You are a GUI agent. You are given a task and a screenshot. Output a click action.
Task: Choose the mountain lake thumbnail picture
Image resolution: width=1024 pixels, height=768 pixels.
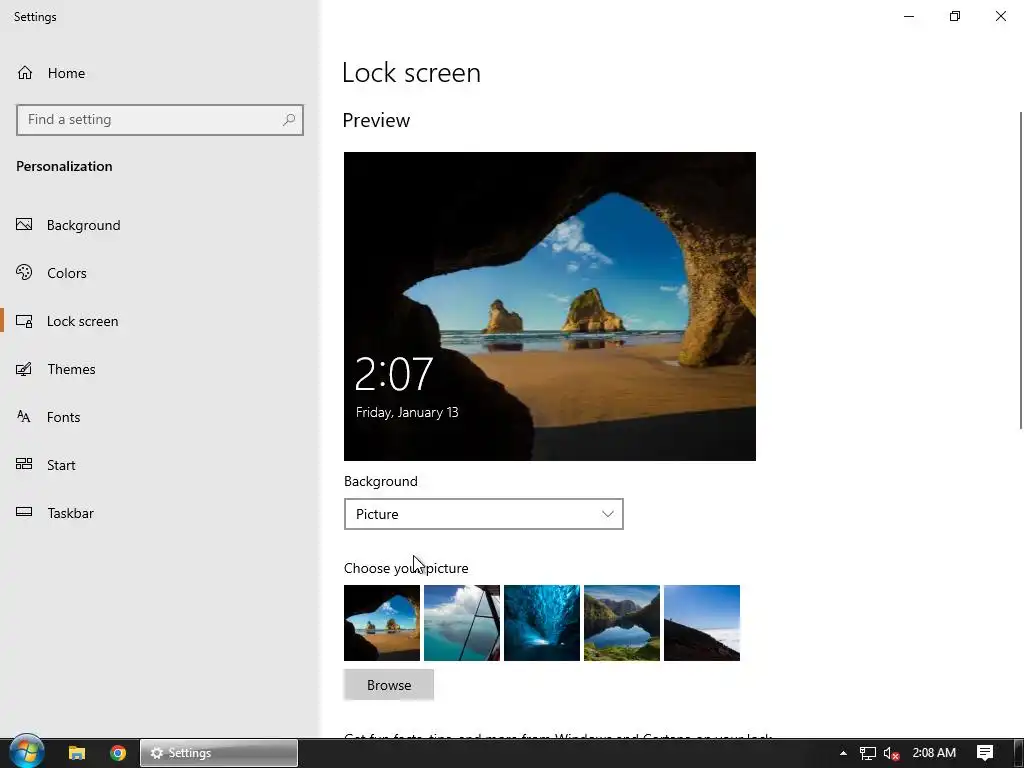pos(622,623)
